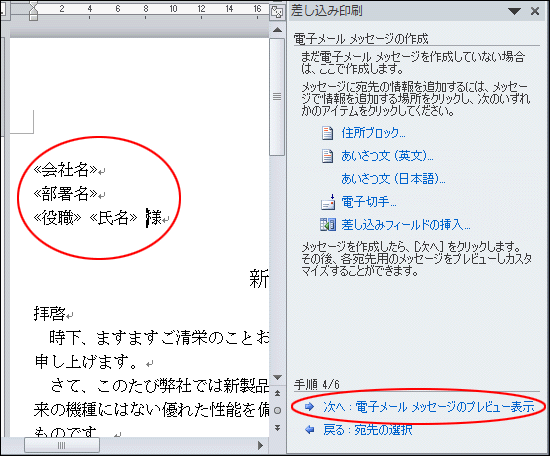Click the 電子切手 link

pos(369,202)
